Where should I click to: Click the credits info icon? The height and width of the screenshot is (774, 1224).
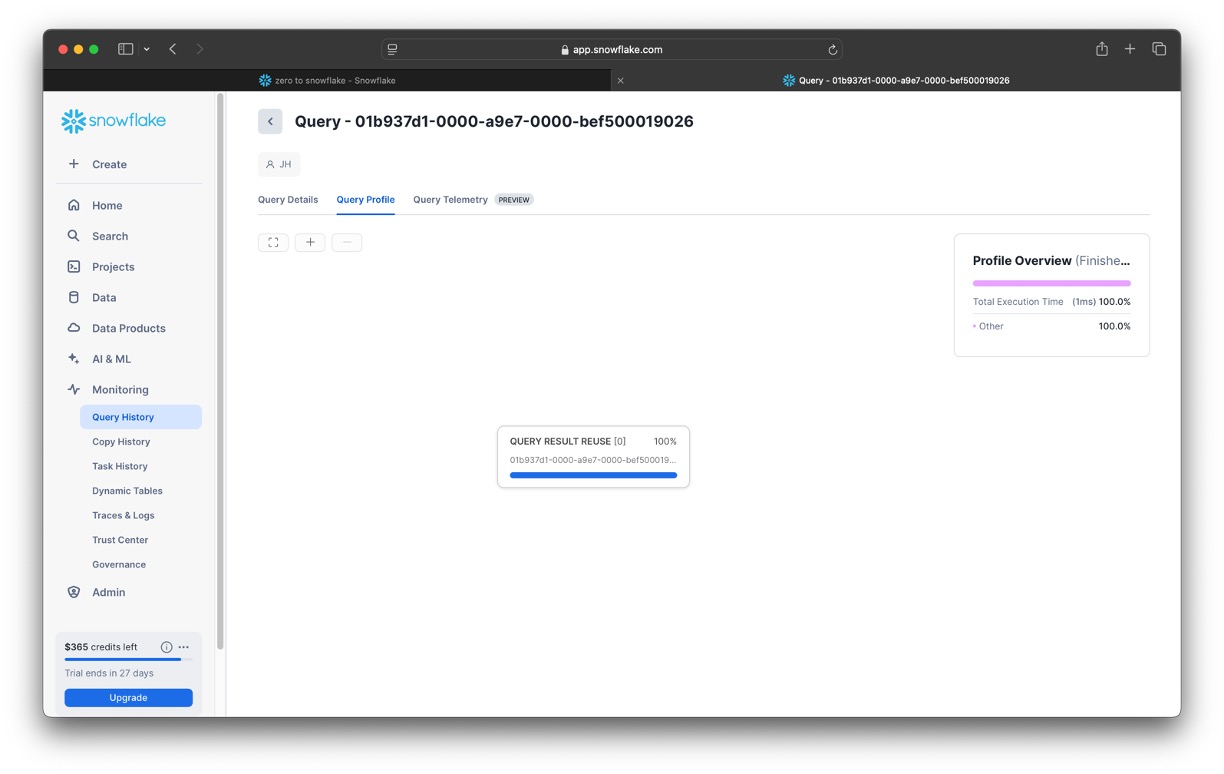(166, 647)
